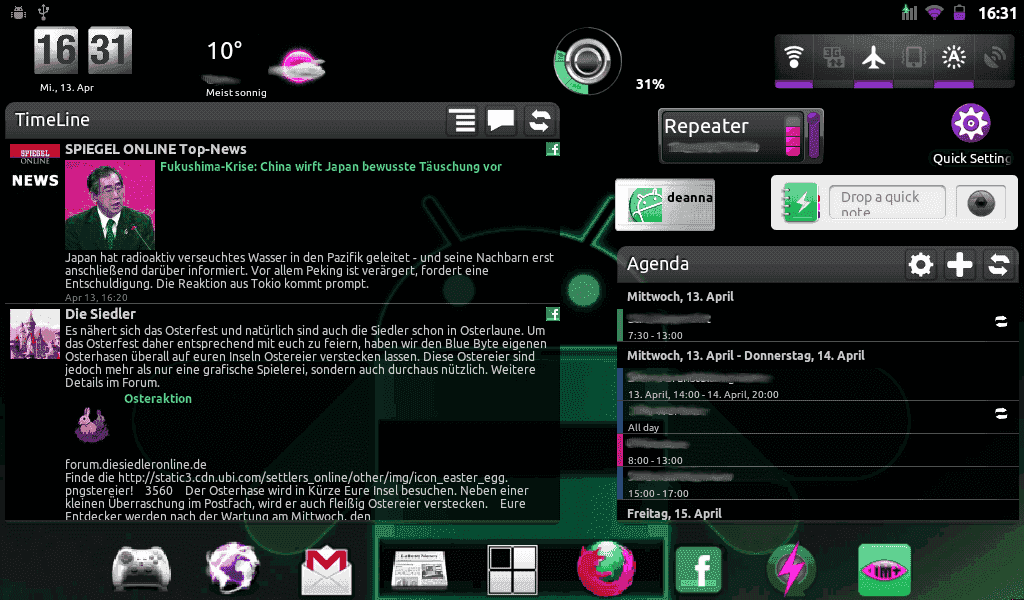Screen dimensions: 1024x600
Task: Open the quick note notebook icon
Action: click(x=800, y=202)
